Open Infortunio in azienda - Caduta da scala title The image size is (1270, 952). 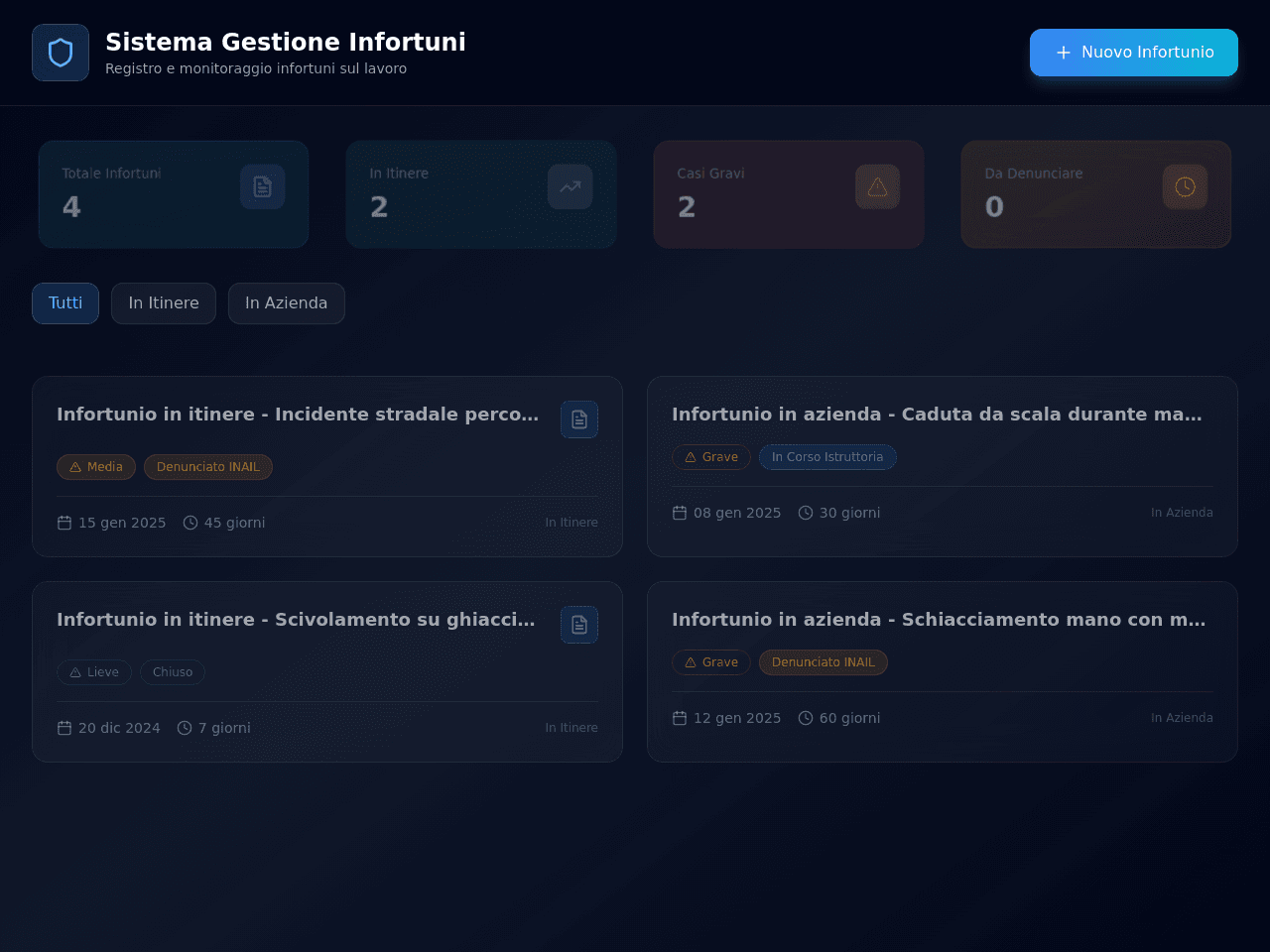coord(937,415)
